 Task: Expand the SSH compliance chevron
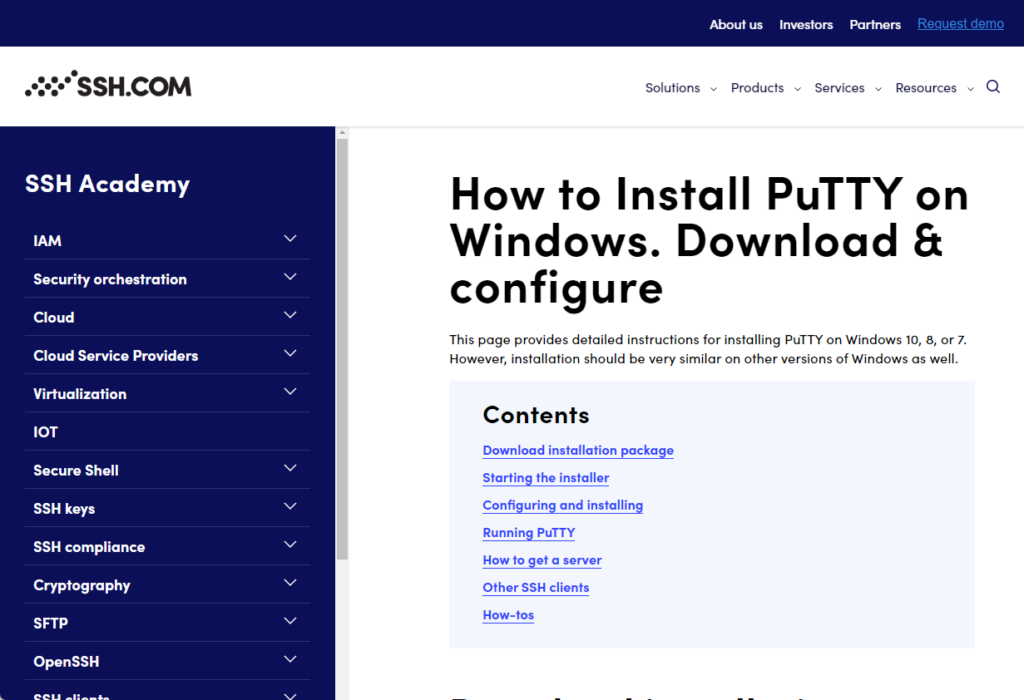coord(290,544)
